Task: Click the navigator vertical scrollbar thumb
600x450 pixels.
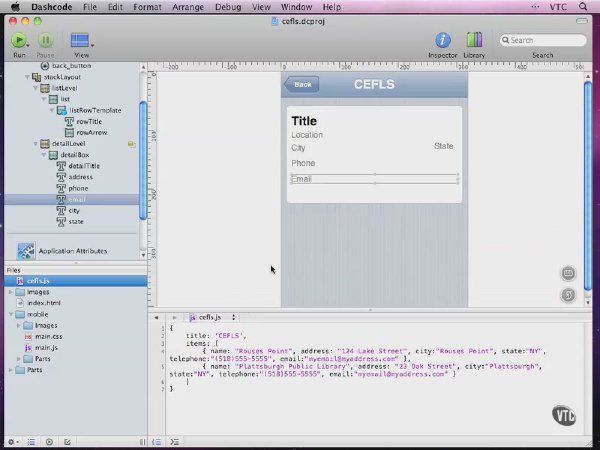Action: coord(143,161)
